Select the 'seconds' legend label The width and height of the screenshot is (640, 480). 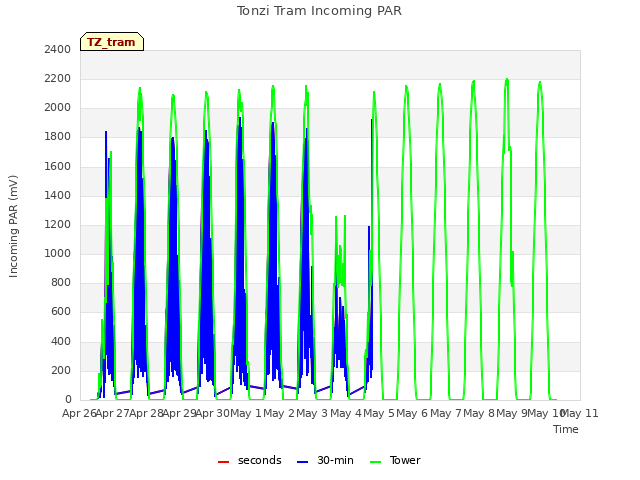260,460
